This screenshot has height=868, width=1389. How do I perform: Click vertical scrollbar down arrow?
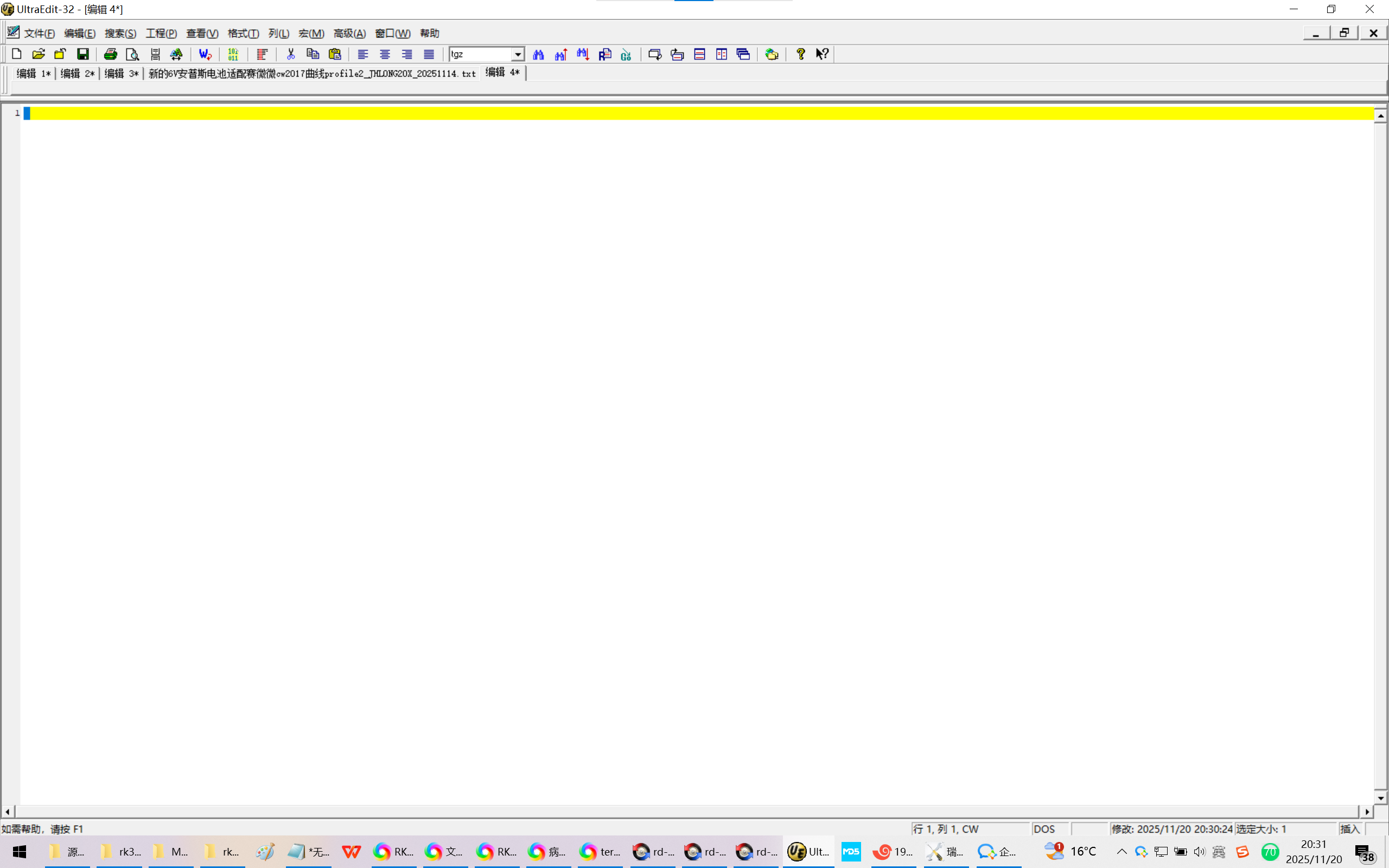click(1380, 798)
